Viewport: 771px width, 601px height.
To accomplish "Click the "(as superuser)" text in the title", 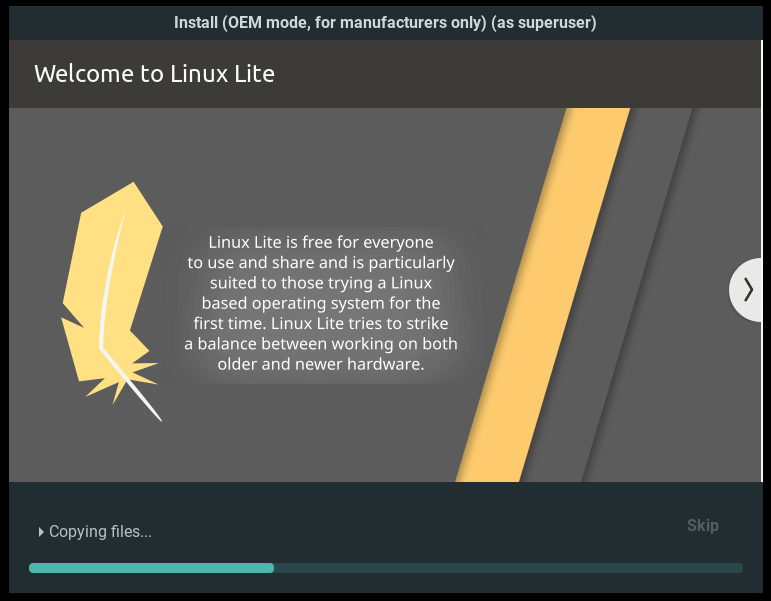I will (x=544, y=22).
